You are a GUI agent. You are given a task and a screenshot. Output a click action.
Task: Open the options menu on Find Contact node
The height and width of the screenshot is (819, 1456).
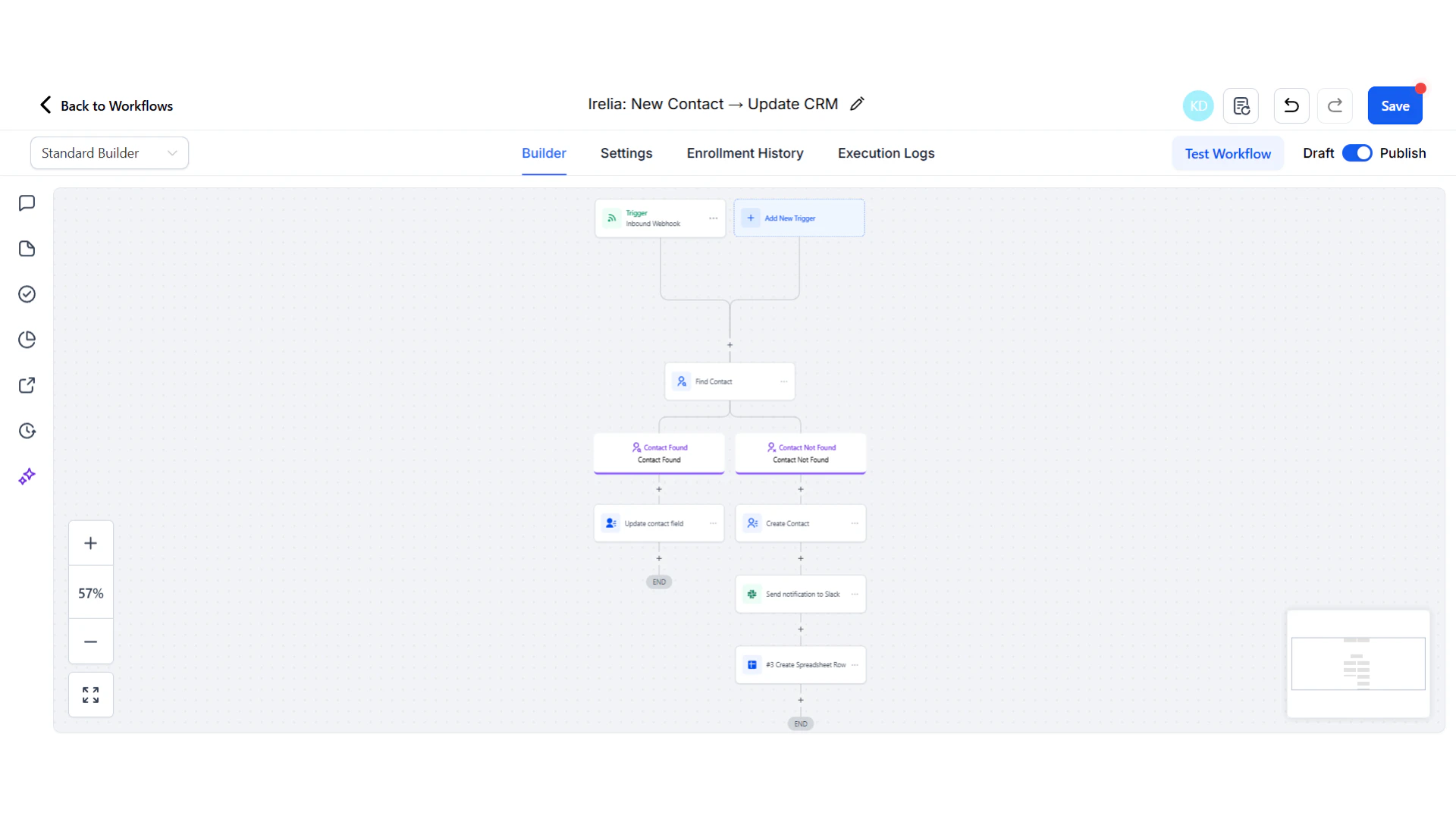coord(783,381)
